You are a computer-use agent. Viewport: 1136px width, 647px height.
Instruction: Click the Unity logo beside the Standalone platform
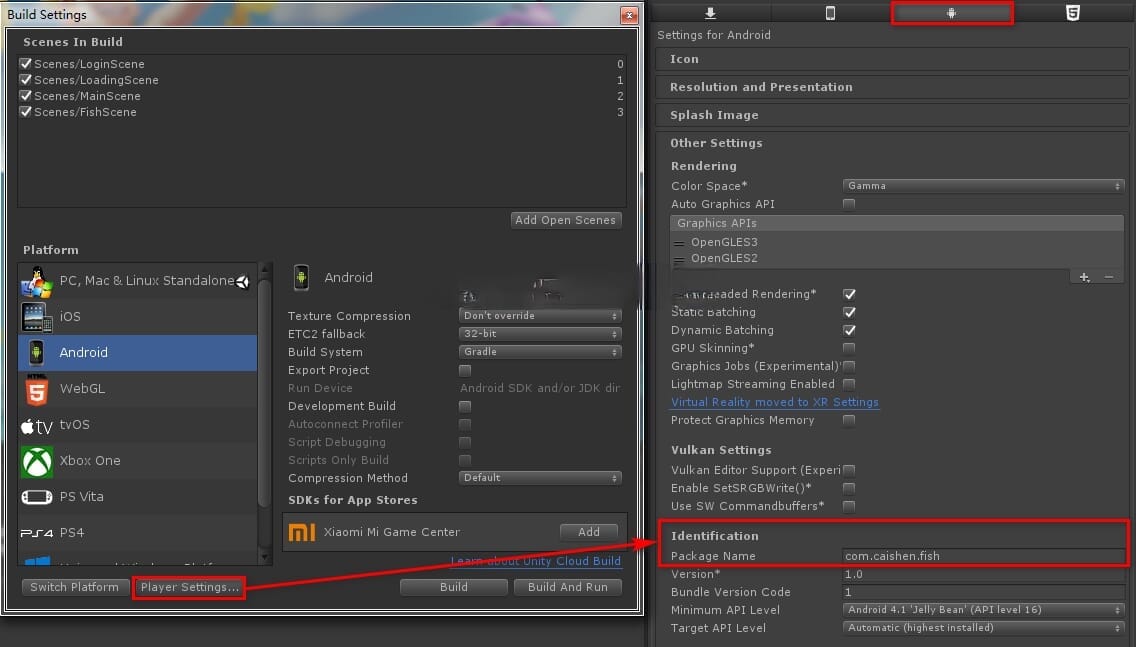click(x=243, y=282)
